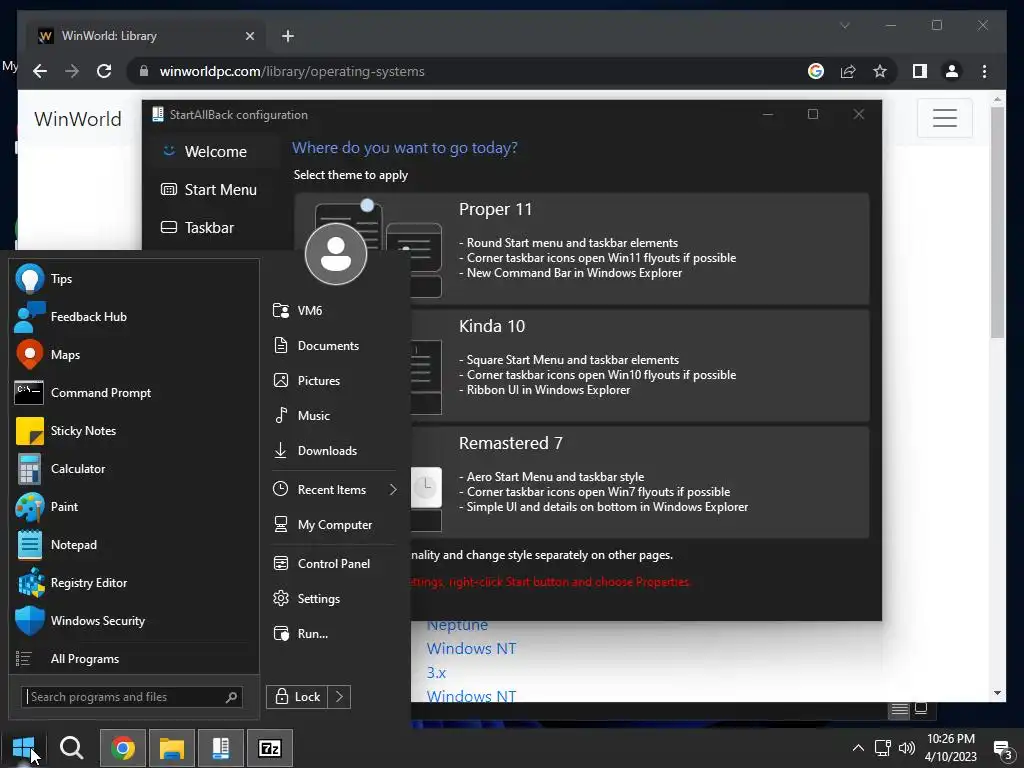Click the Windows Start button
1024x768 pixels.
[24, 748]
